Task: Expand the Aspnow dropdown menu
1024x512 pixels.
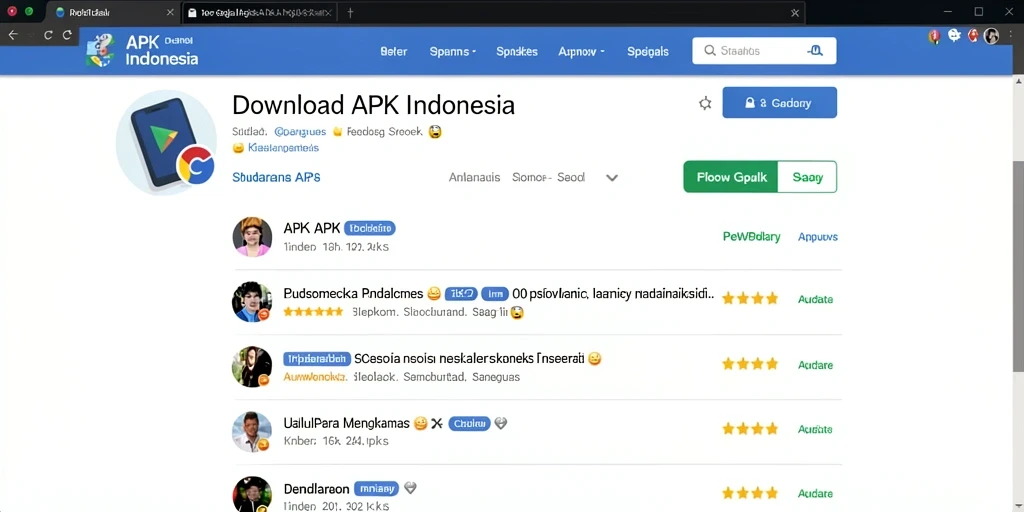Action: tap(581, 52)
